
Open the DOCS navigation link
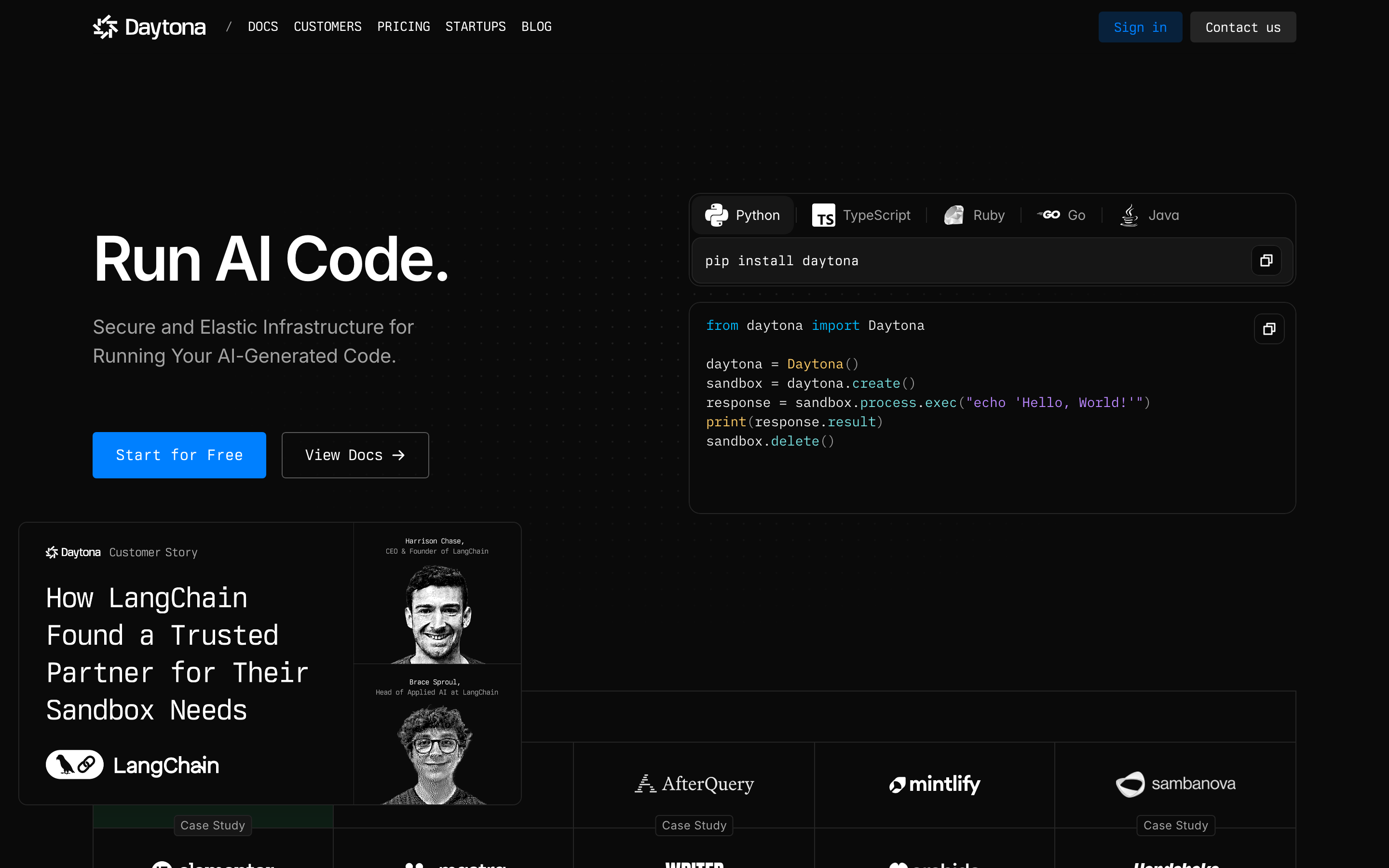(x=263, y=27)
